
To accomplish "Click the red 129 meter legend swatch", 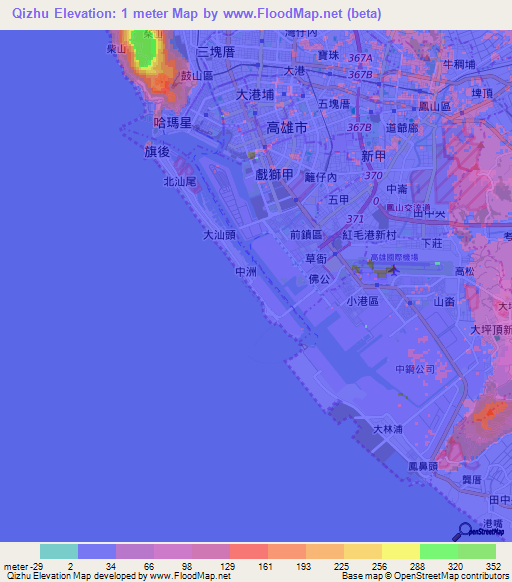I will 249,552.
